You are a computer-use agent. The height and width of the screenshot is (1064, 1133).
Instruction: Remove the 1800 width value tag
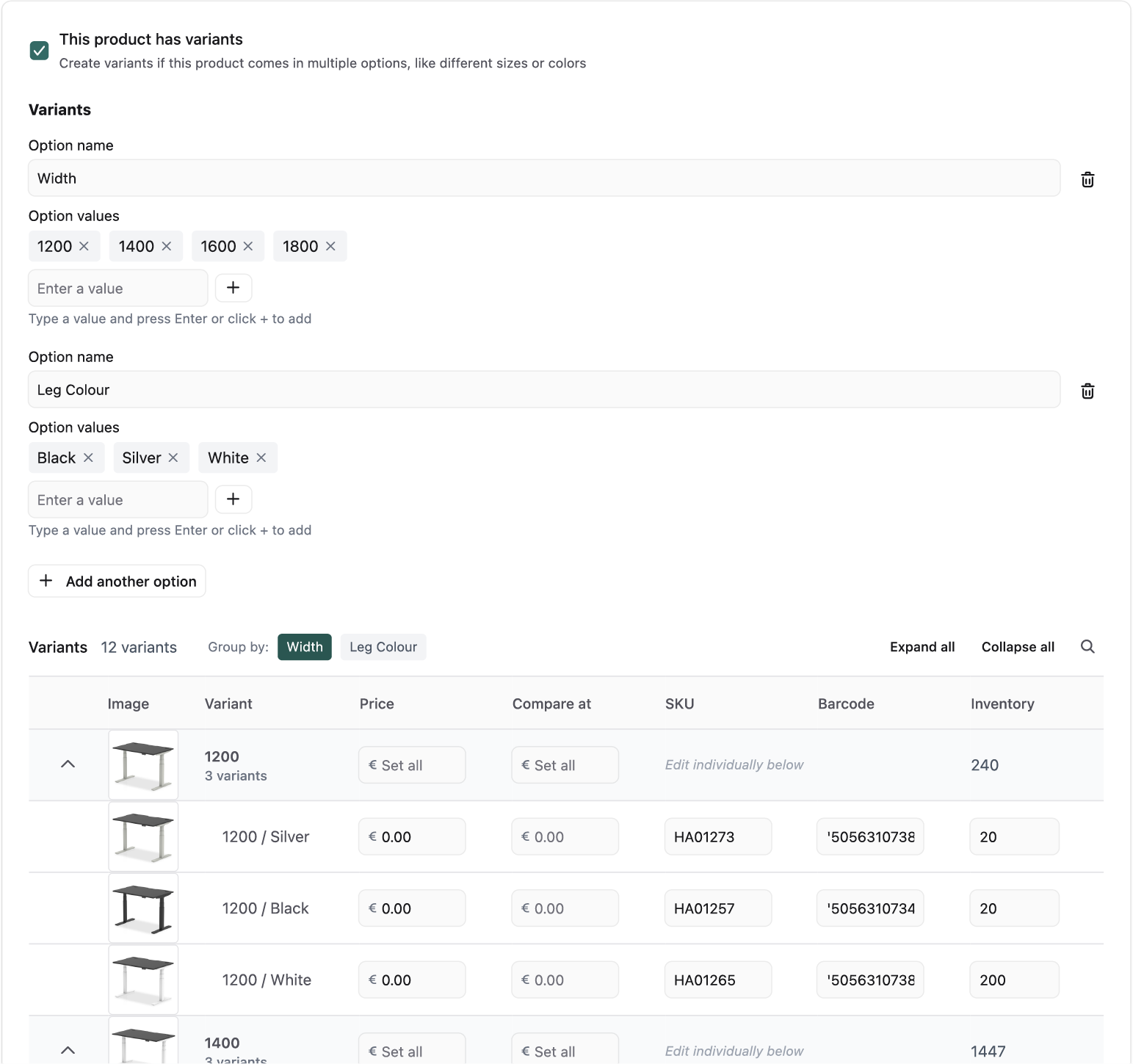pos(330,246)
